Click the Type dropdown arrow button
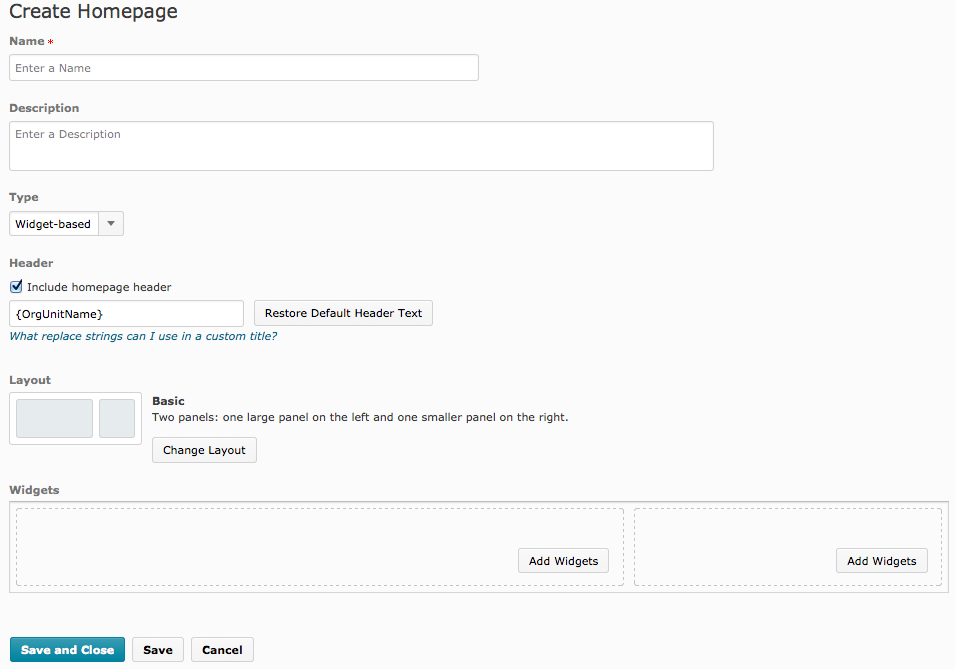 click(111, 224)
